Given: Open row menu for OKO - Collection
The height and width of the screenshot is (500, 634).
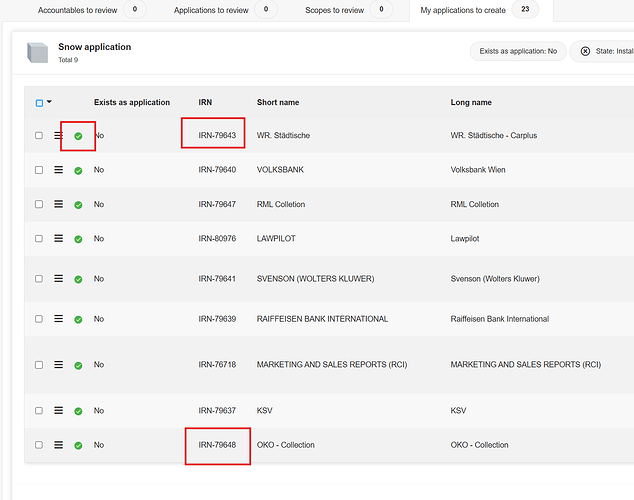Looking at the screenshot, I should click(x=59, y=445).
